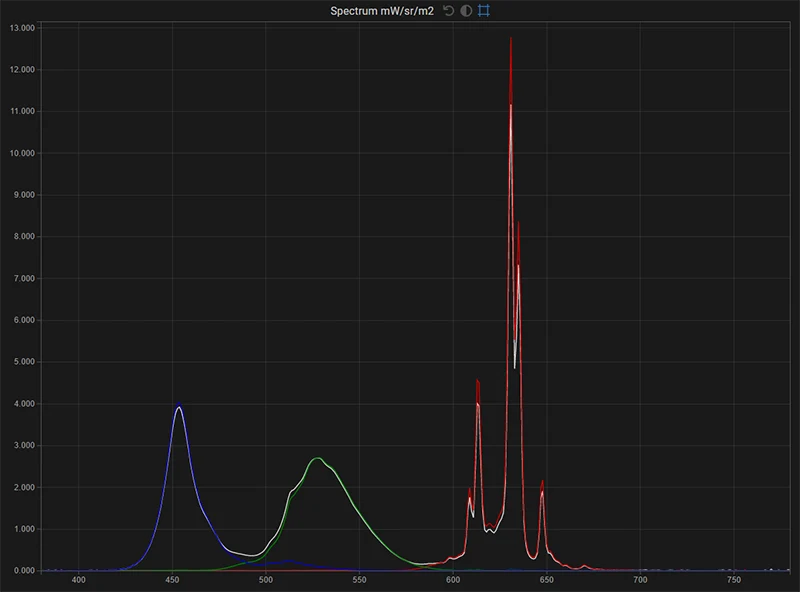Click the 1.000 y-axis label
This screenshot has width=800, height=592.
[x=22, y=529]
